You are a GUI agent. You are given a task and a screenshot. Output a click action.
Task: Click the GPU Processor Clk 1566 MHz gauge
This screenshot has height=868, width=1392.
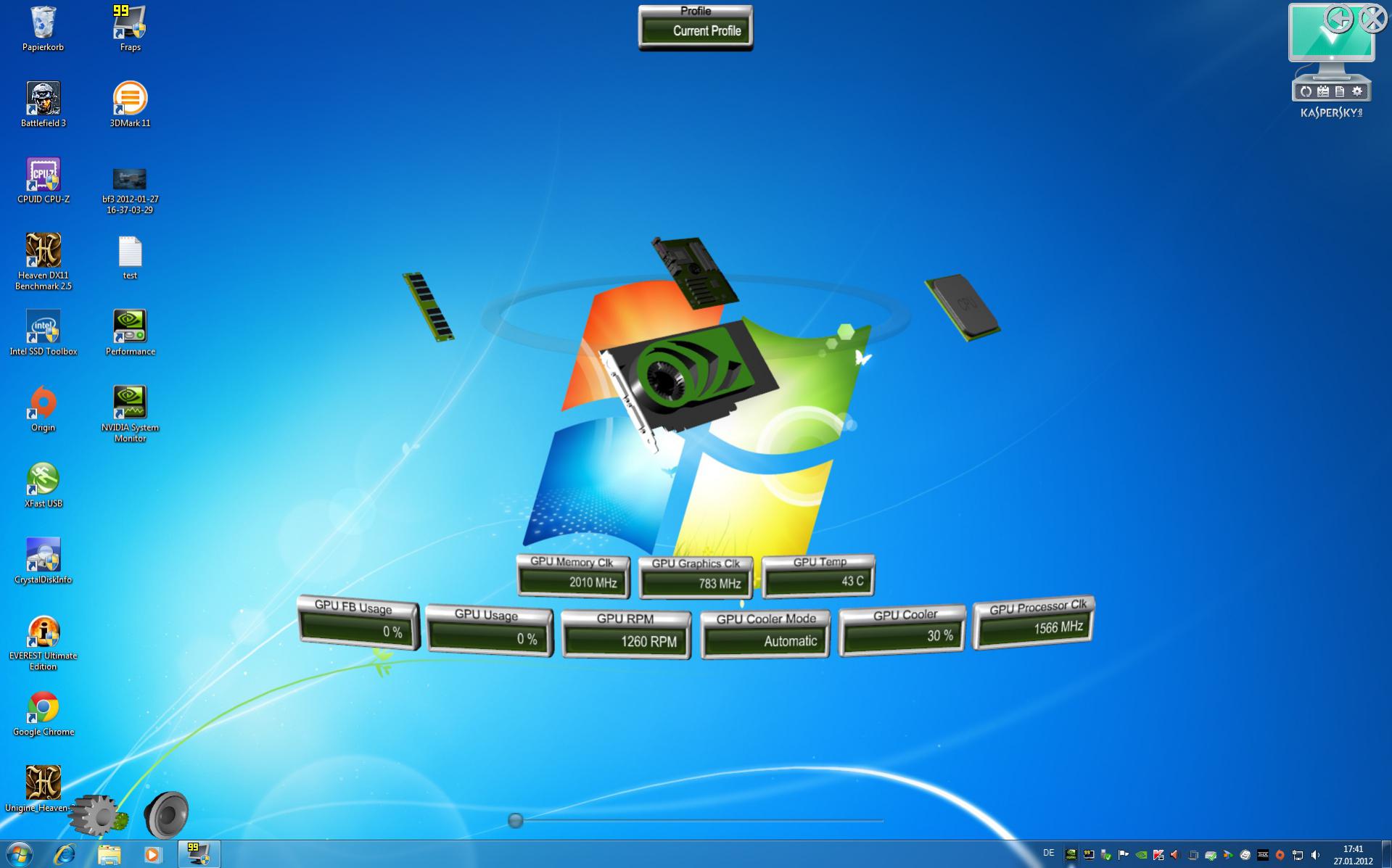tap(1033, 624)
